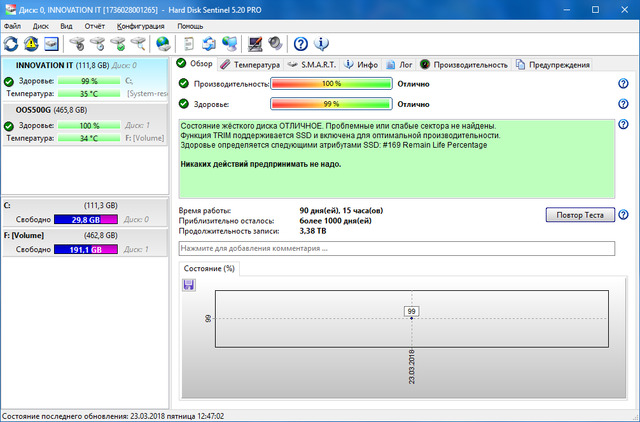Click the disk with green checkmark toolbar icon
This screenshot has width=640, height=422.
[118, 44]
